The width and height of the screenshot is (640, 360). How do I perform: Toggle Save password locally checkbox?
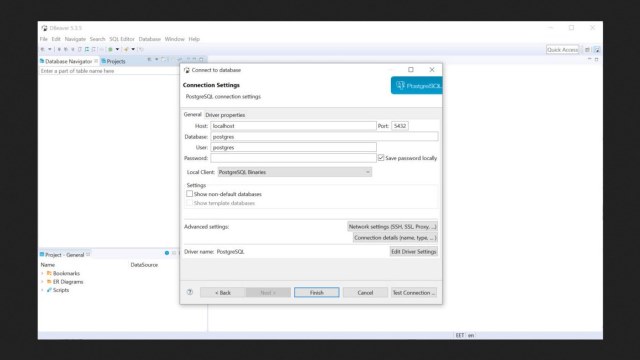point(381,158)
